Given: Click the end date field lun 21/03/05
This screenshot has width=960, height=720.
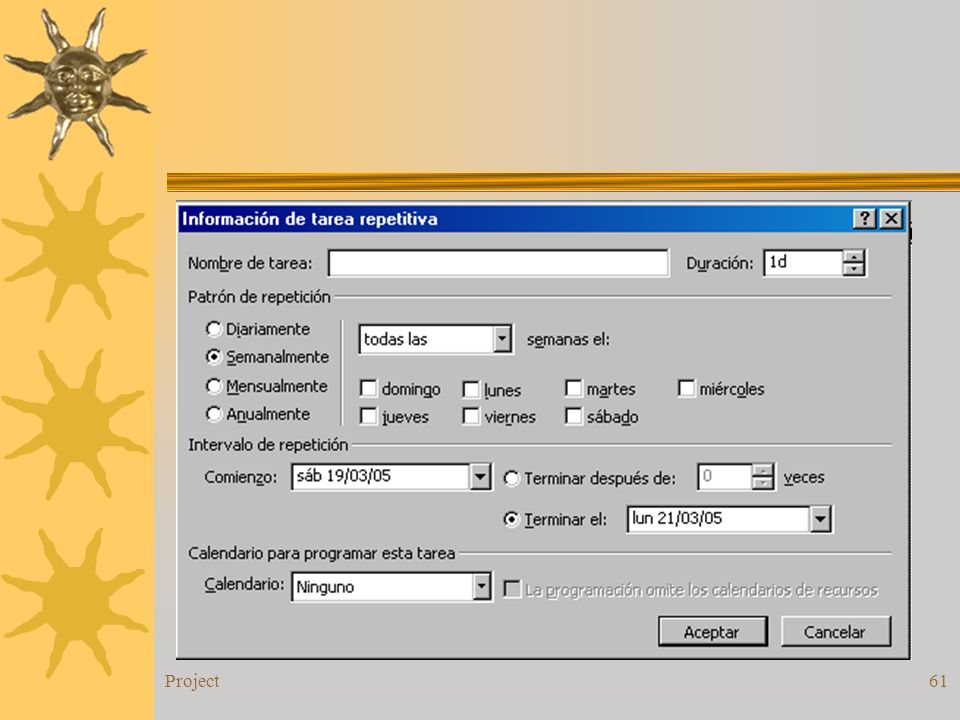Looking at the screenshot, I should 719,519.
